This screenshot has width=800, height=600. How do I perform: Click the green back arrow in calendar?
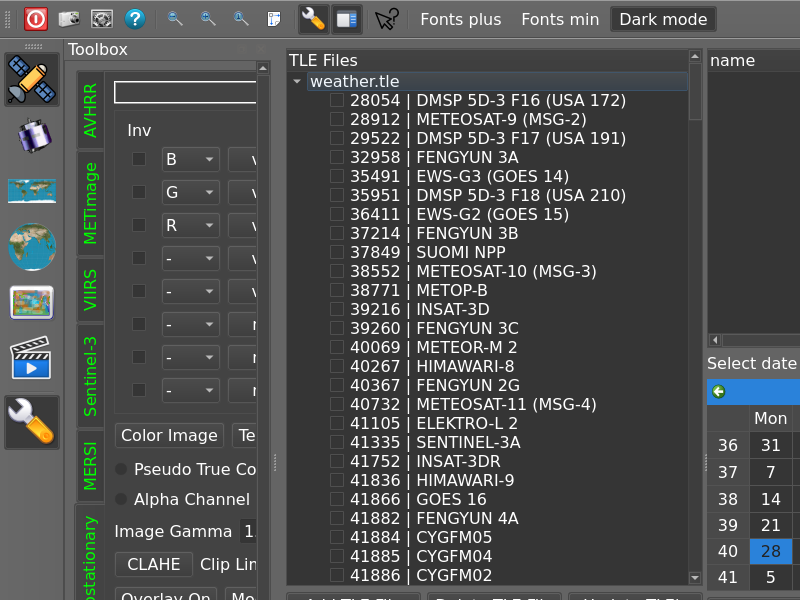coord(719,392)
